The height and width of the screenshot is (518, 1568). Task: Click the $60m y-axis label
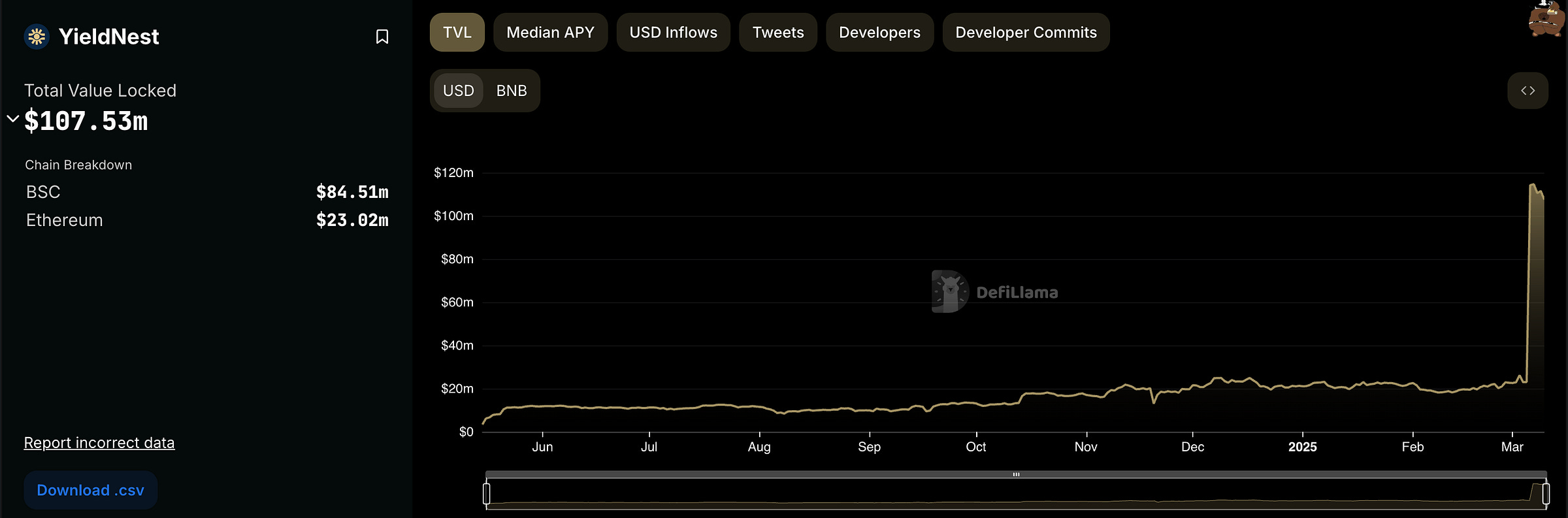pos(457,302)
